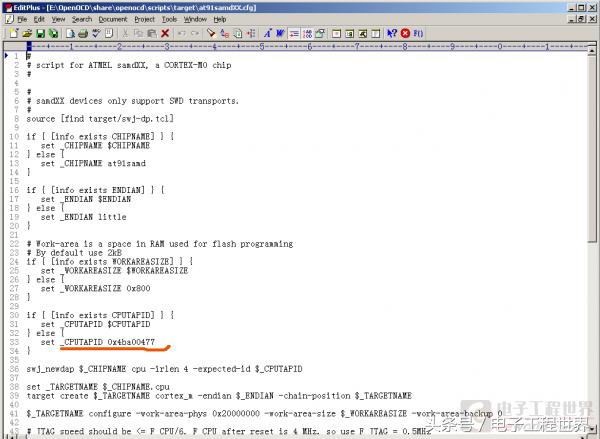The height and width of the screenshot is (439, 600).
Task: Open the document icon left of File menu
Action: (10, 19)
